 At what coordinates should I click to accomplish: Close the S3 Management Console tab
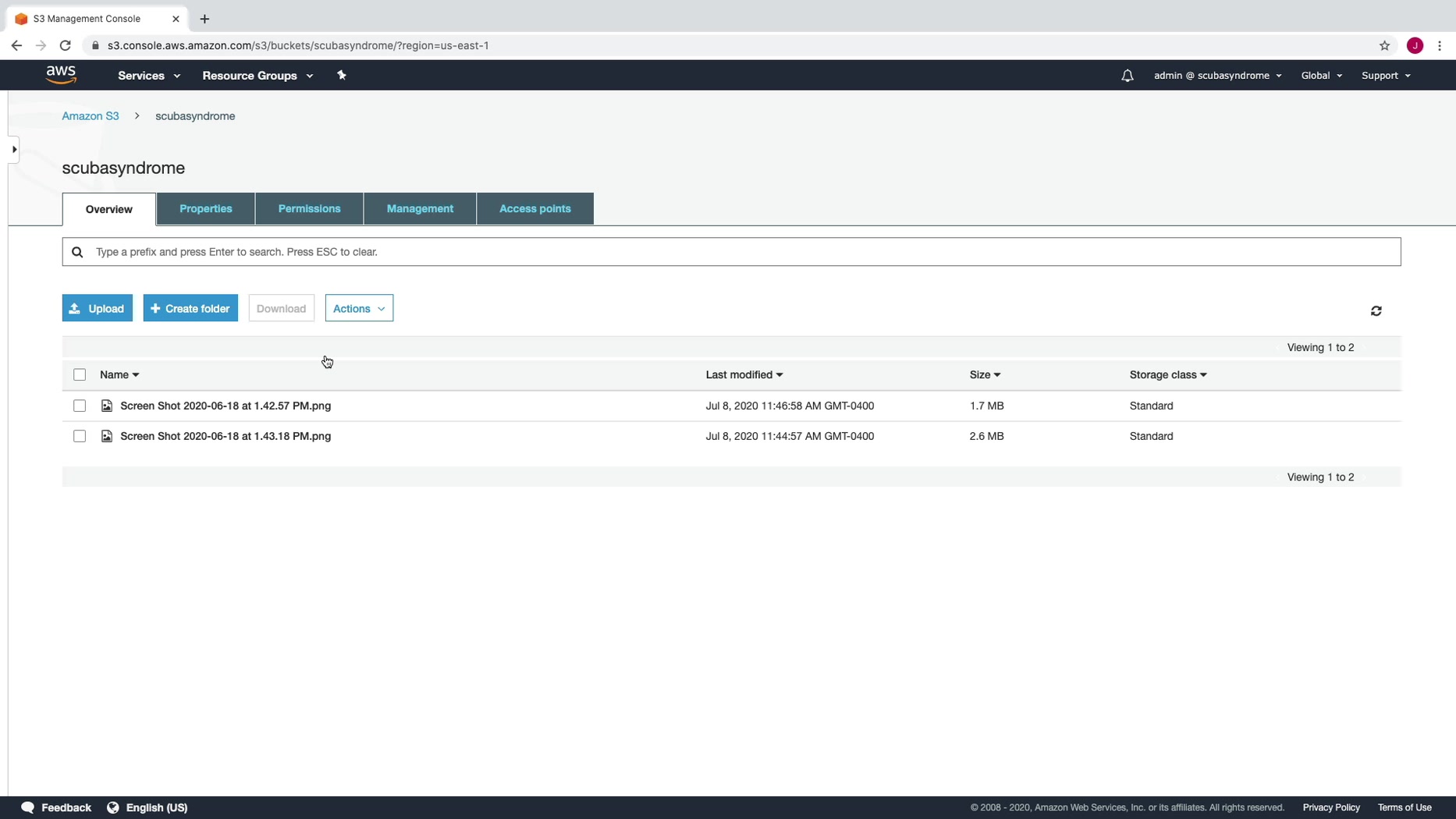tap(176, 19)
